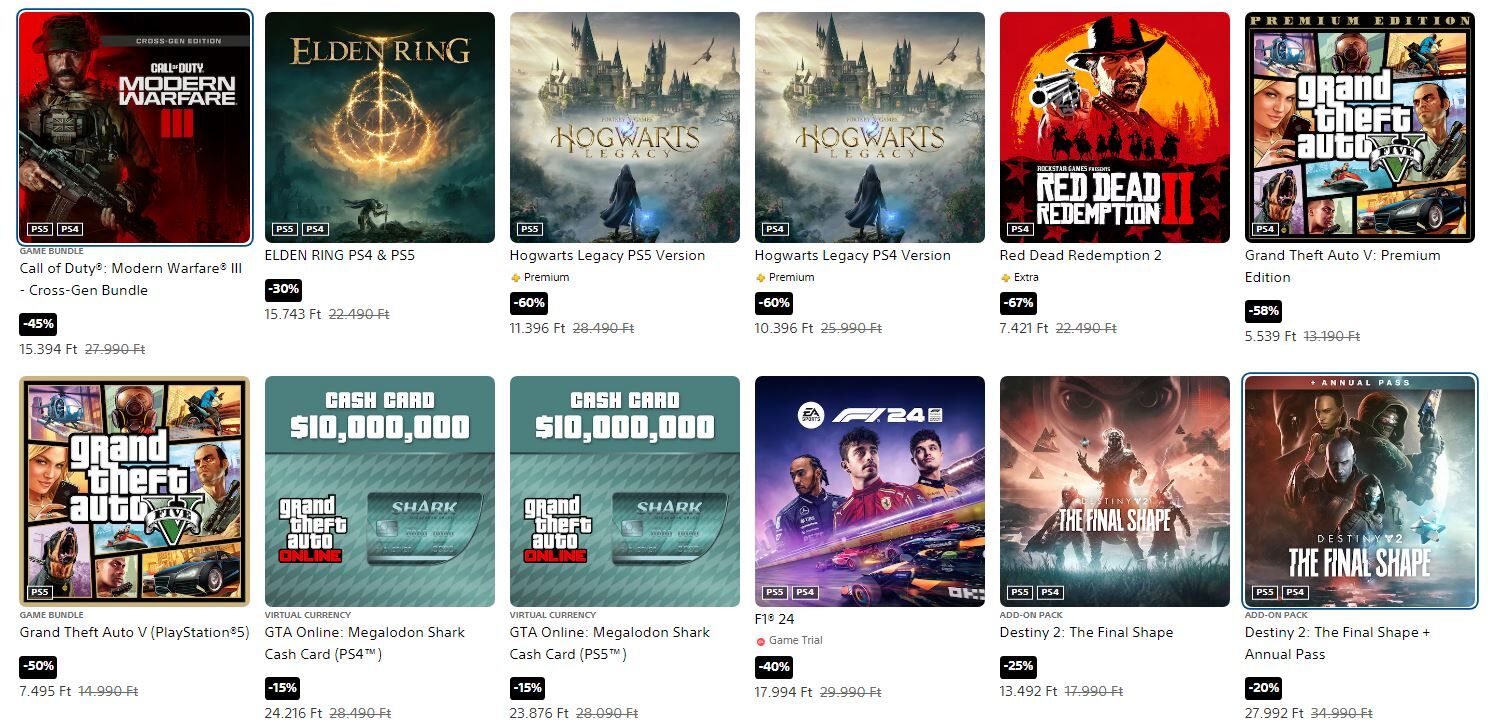The width and height of the screenshot is (1488, 724).
Task: Open Red Dead Redemption 2 cover art
Action: click(1115, 127)
